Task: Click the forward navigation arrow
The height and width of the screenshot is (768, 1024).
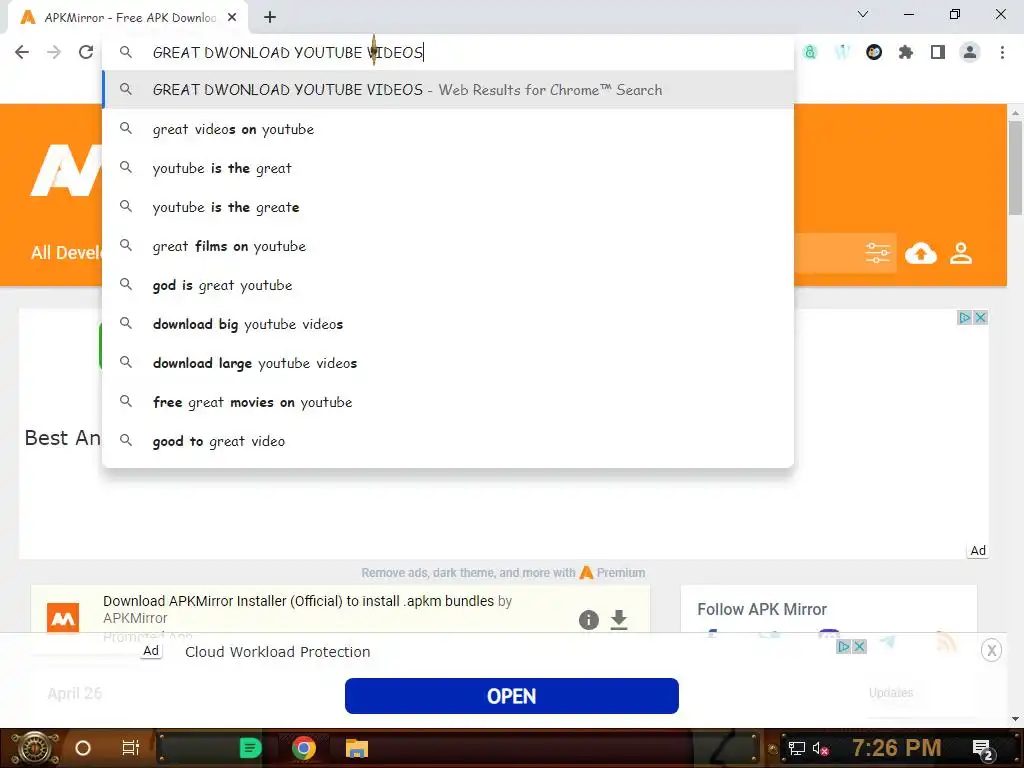Action: (54, 52)
